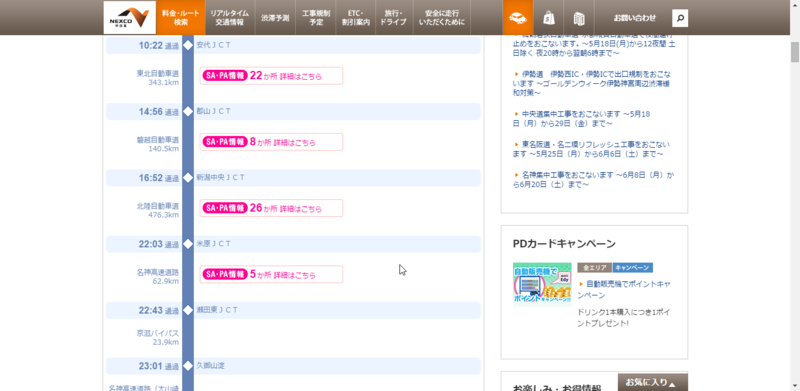Click 北陸自動車道 476.3km label

(x=158, y=210)
